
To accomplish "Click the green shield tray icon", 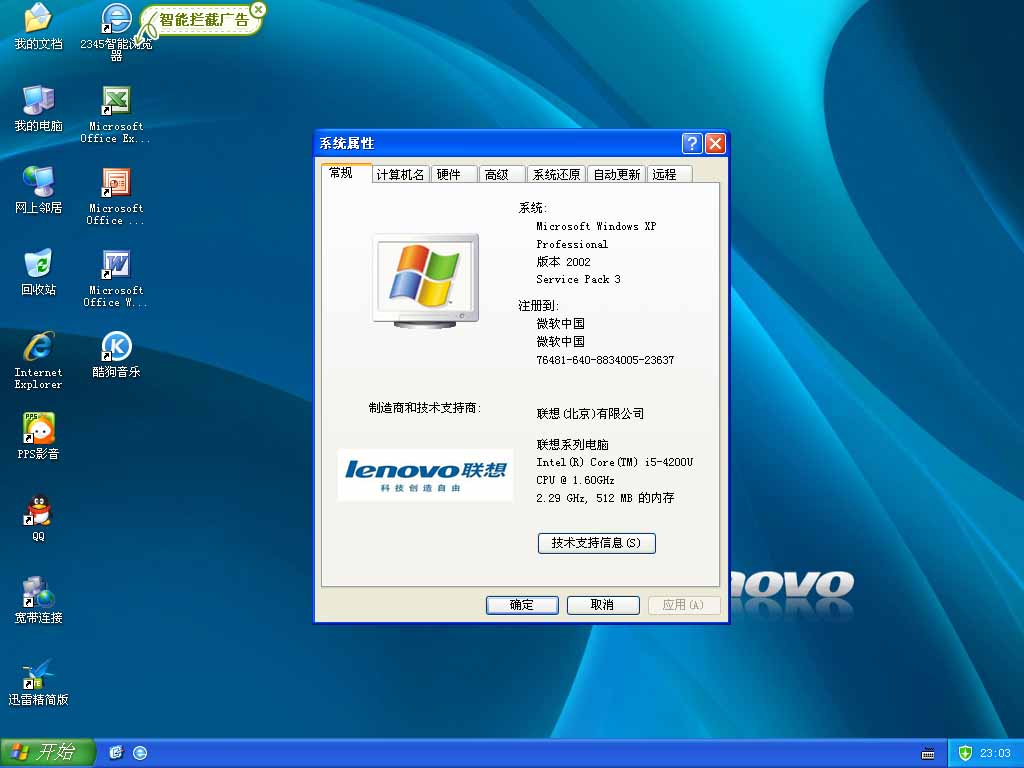I will click(x=965, y=753).
